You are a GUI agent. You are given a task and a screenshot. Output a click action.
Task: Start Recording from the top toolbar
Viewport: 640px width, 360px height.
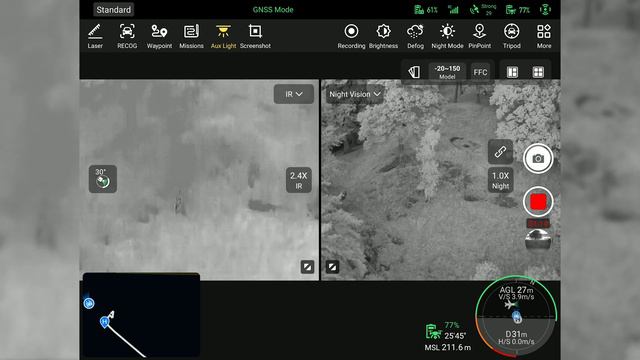[351, 36]
